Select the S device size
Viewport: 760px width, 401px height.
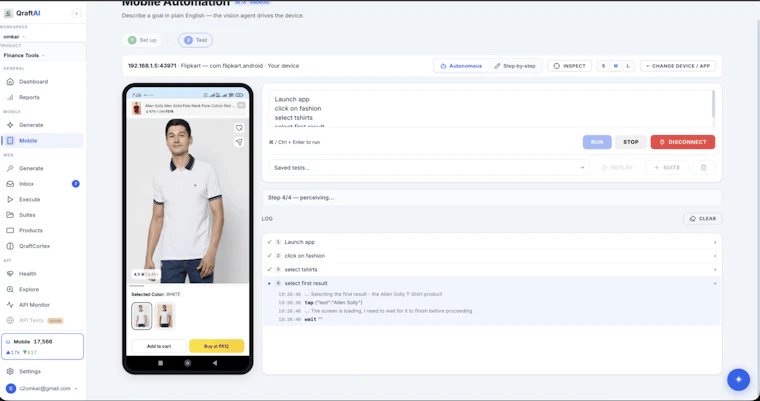[603, 66]
